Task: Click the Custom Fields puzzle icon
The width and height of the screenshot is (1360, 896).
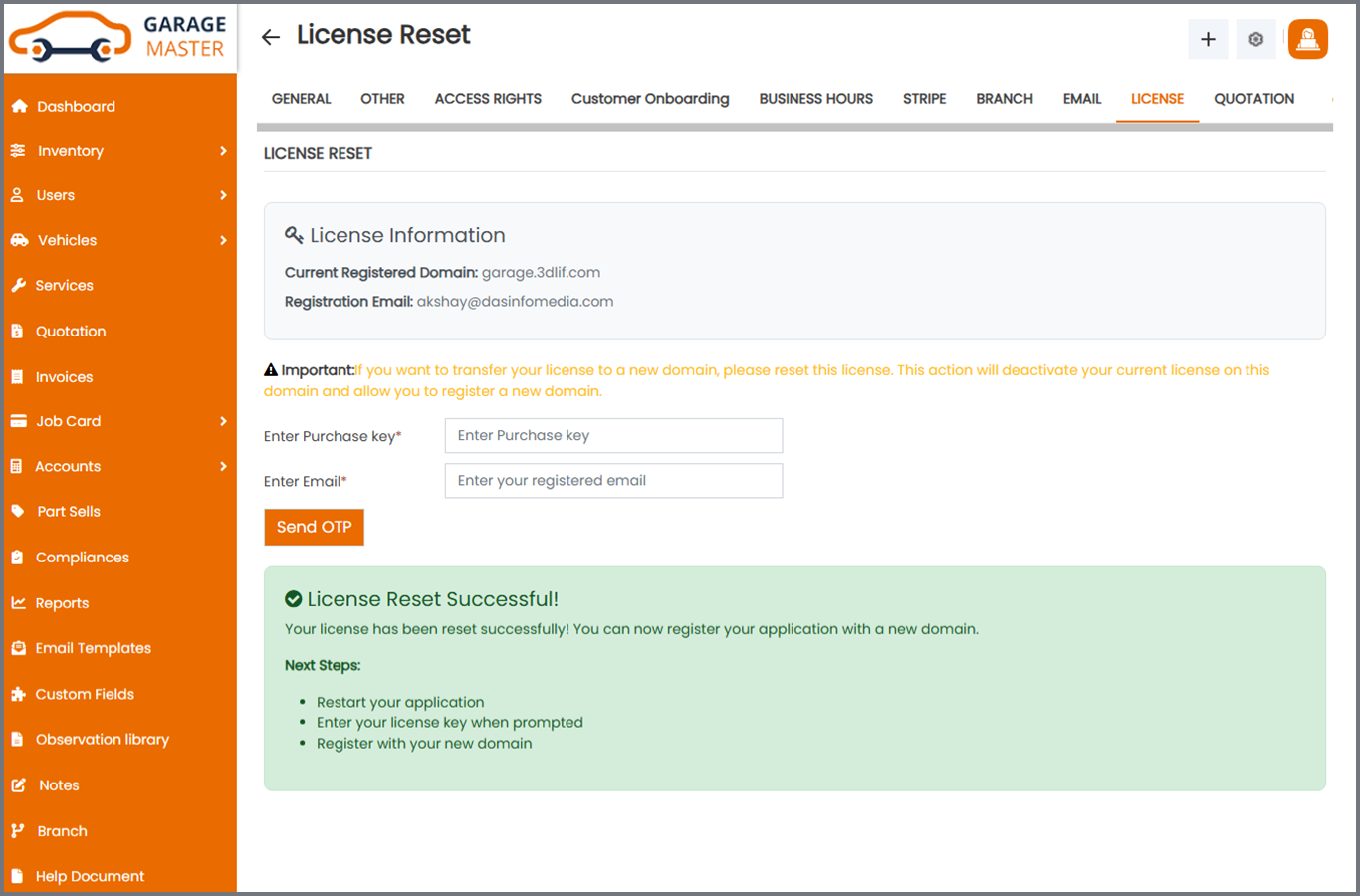Action: pos(18,694)
